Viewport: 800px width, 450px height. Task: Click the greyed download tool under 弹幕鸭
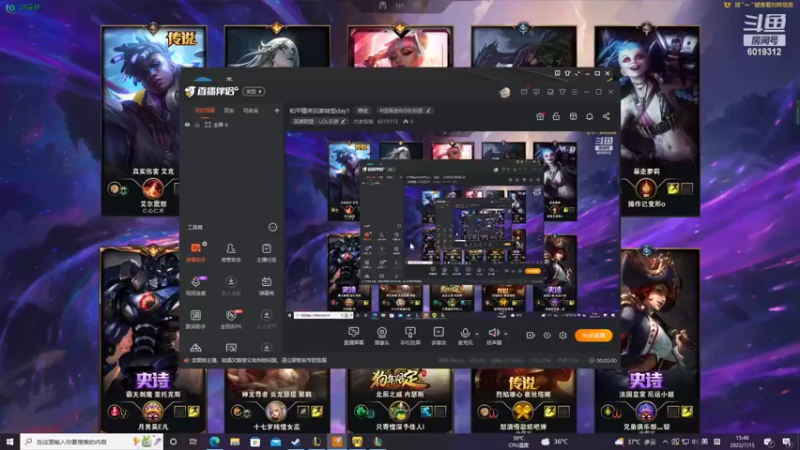coord(266,319)
